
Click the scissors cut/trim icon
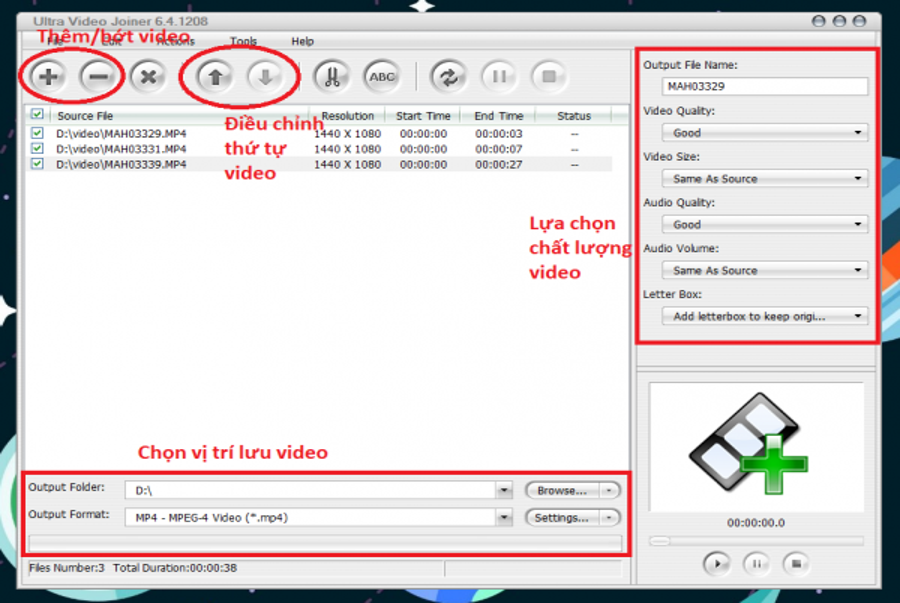[x=332, y=76]
